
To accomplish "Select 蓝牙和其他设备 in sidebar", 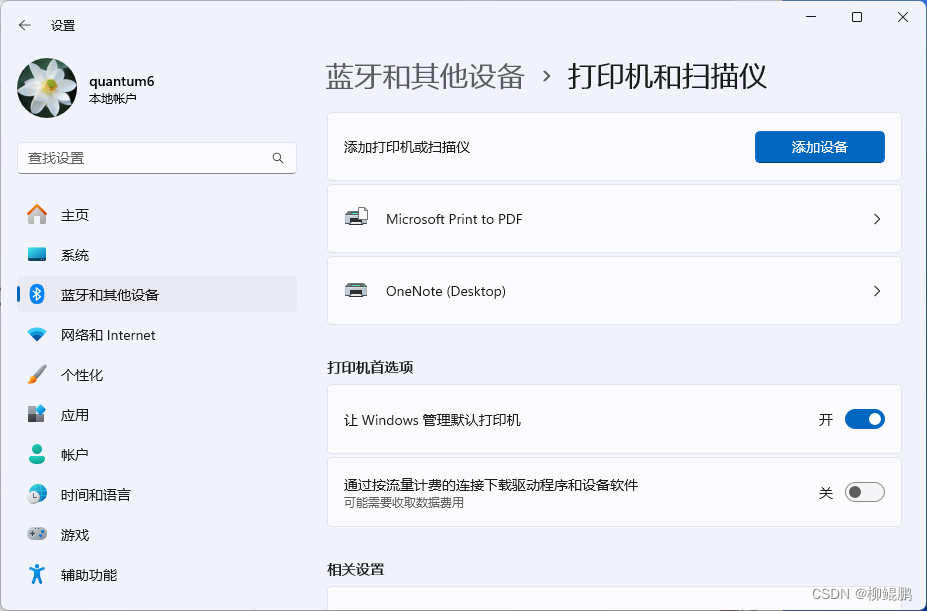I will (x=157, y=295).
